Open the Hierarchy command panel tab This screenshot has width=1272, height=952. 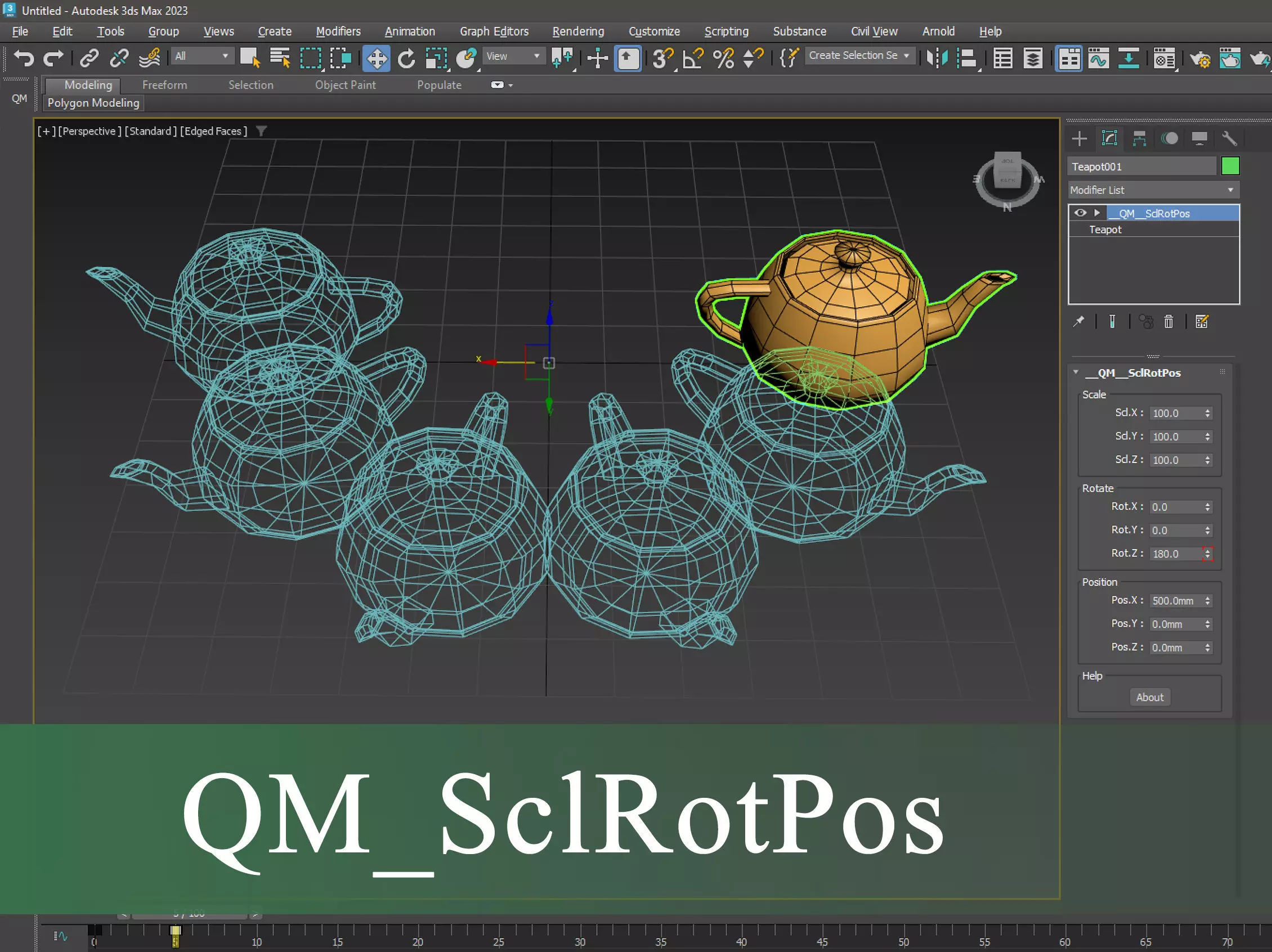[1139, 138]
